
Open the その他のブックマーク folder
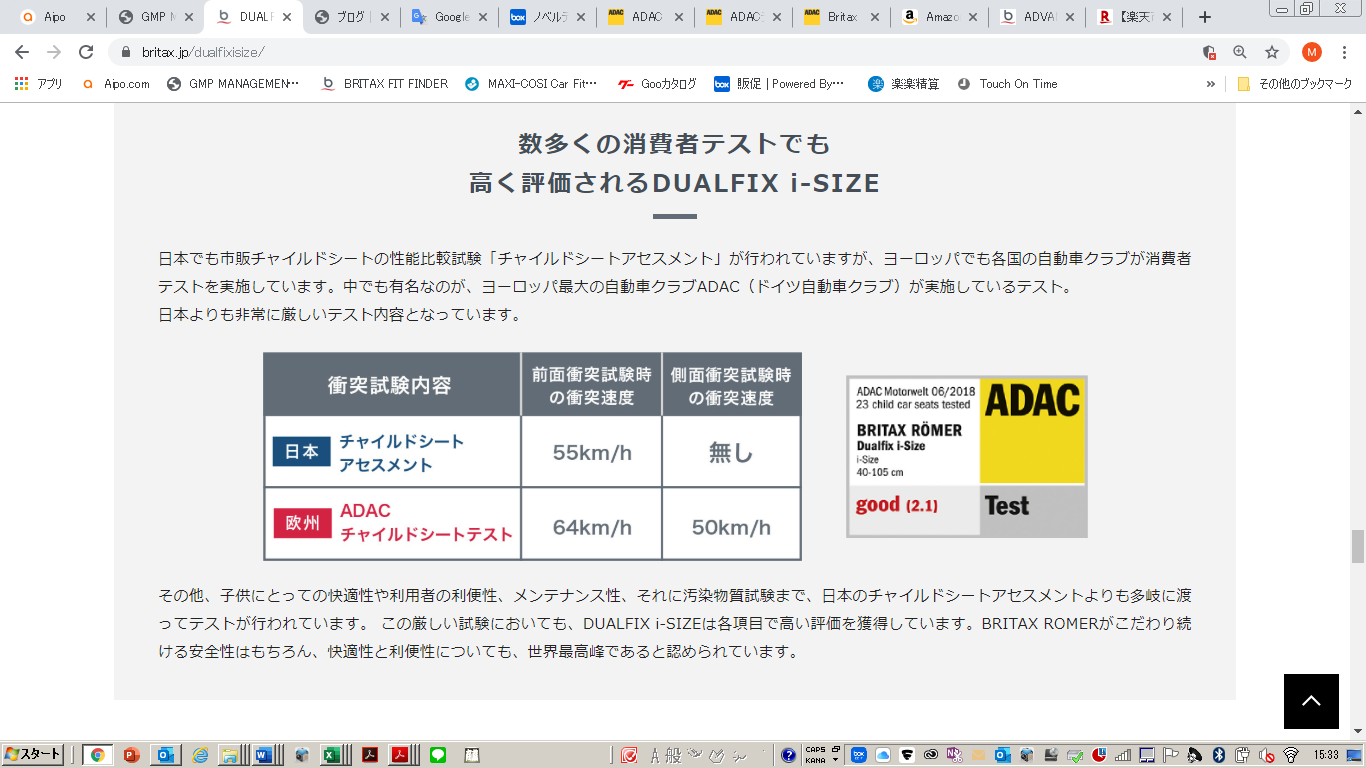click(x=1294, y=84)
